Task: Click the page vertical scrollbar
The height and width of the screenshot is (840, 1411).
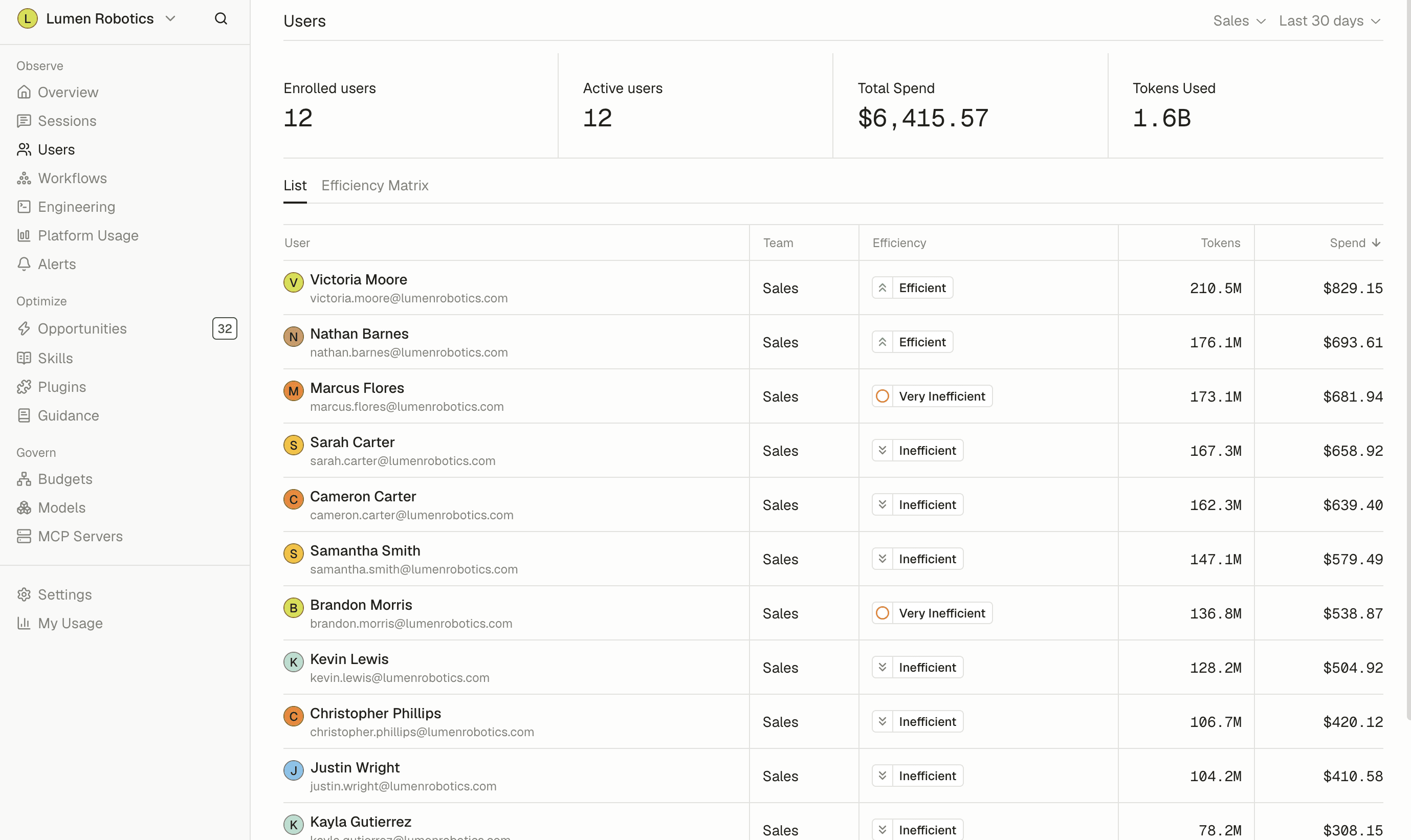Action: point(1408,360)
